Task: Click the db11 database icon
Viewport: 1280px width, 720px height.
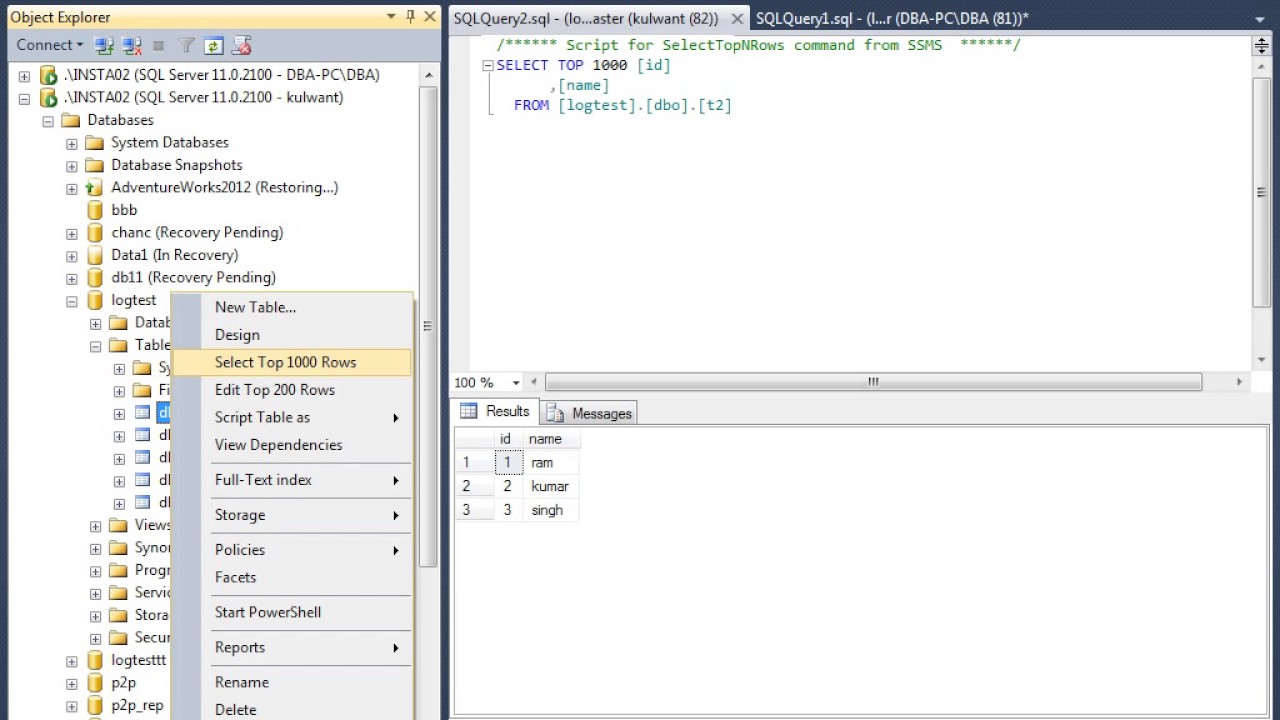Action: [x=95, y=277]
